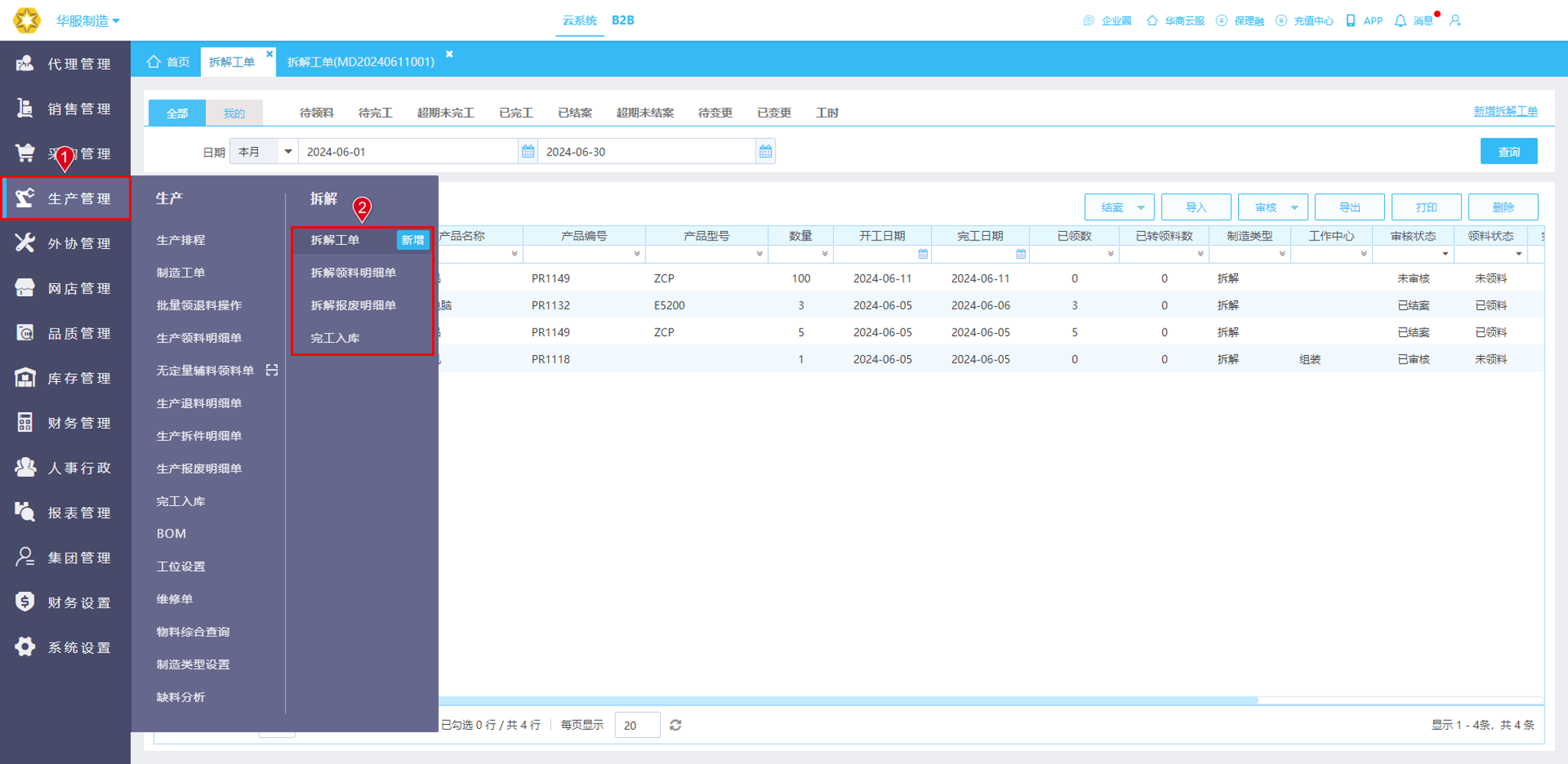1568x764 pixels.
Task: Select 拆解领料明细单 in the menu
Action: (354, 273)
